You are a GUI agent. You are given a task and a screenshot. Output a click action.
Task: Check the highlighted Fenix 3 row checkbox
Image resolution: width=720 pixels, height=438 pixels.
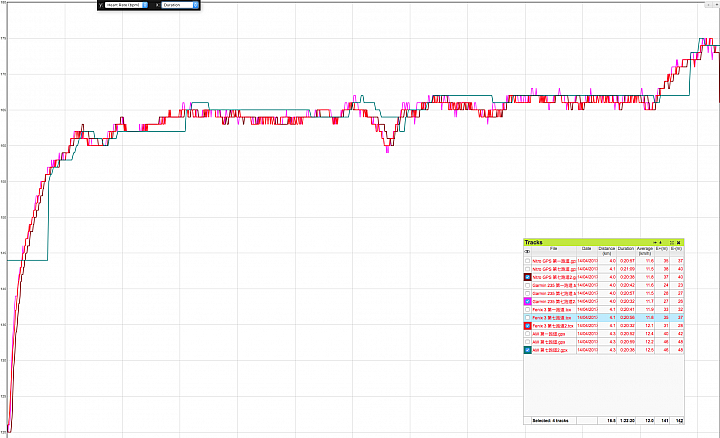point(528,318)
